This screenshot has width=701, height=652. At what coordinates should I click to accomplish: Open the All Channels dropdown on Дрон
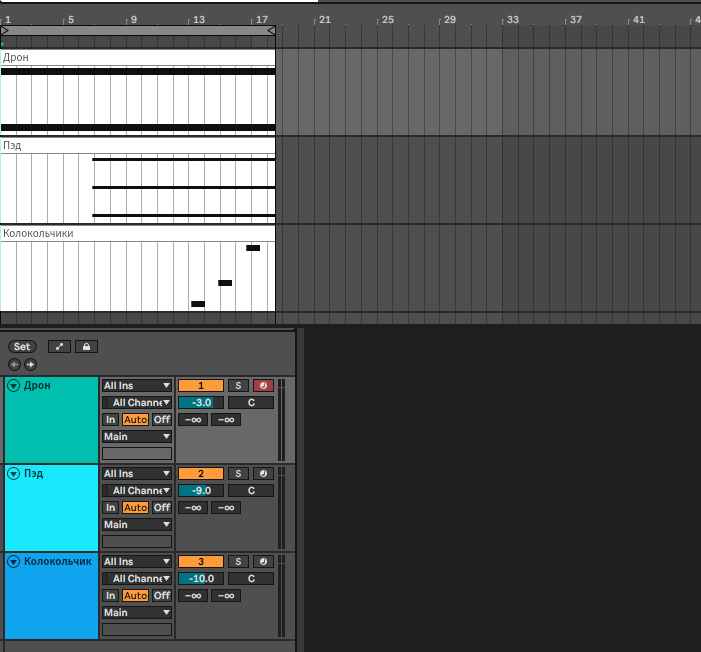[x=137, y=402]
